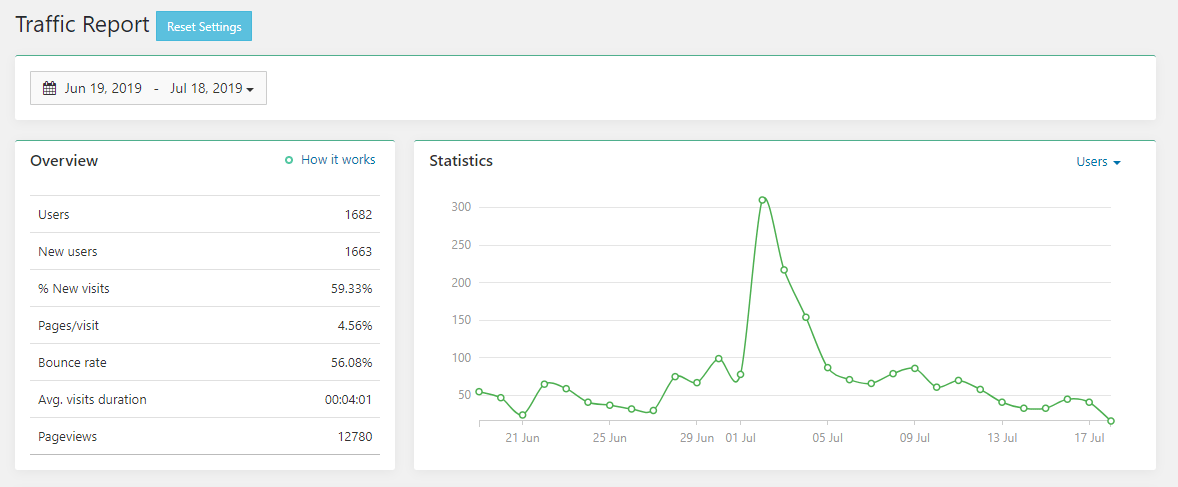
Task: Select the Pageviews row in Overview
Action: click(205, 437)
